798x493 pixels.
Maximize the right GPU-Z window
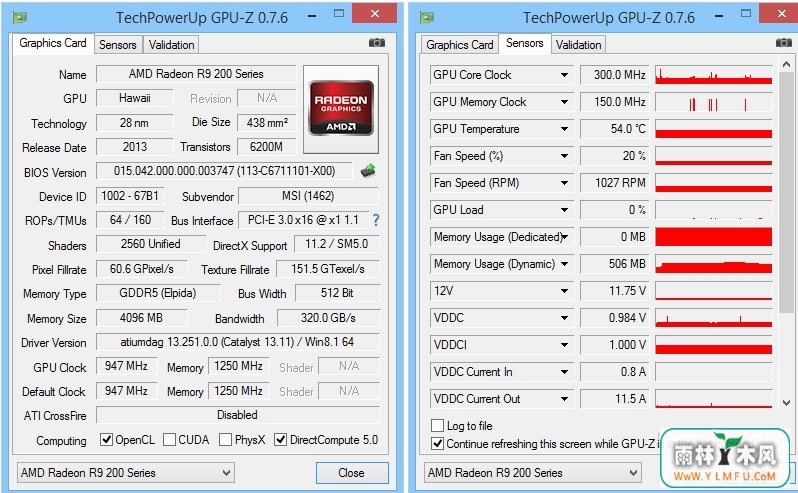pyautogui.click(x=746, y=14)
